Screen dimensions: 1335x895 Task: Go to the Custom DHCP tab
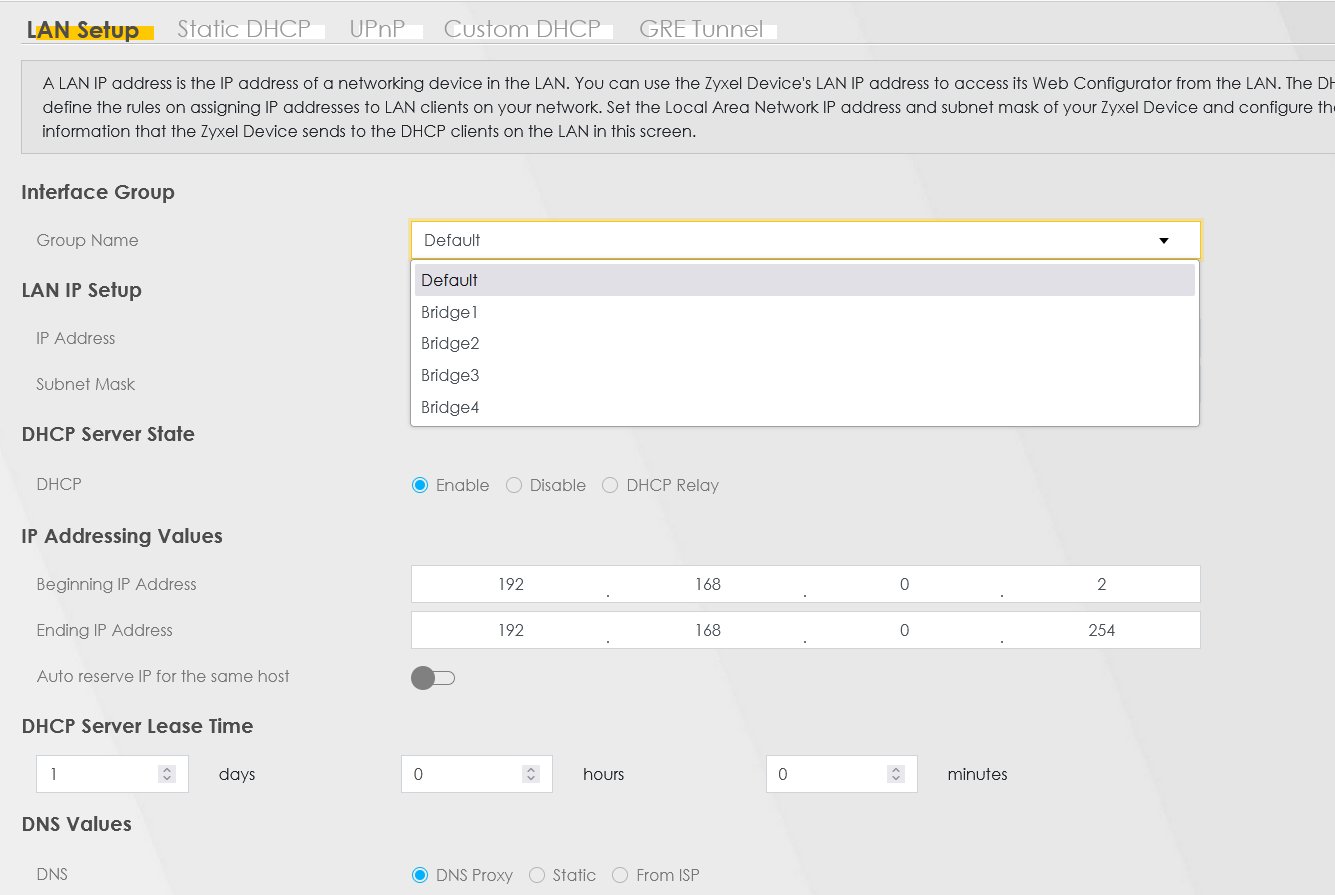[521, 29]
